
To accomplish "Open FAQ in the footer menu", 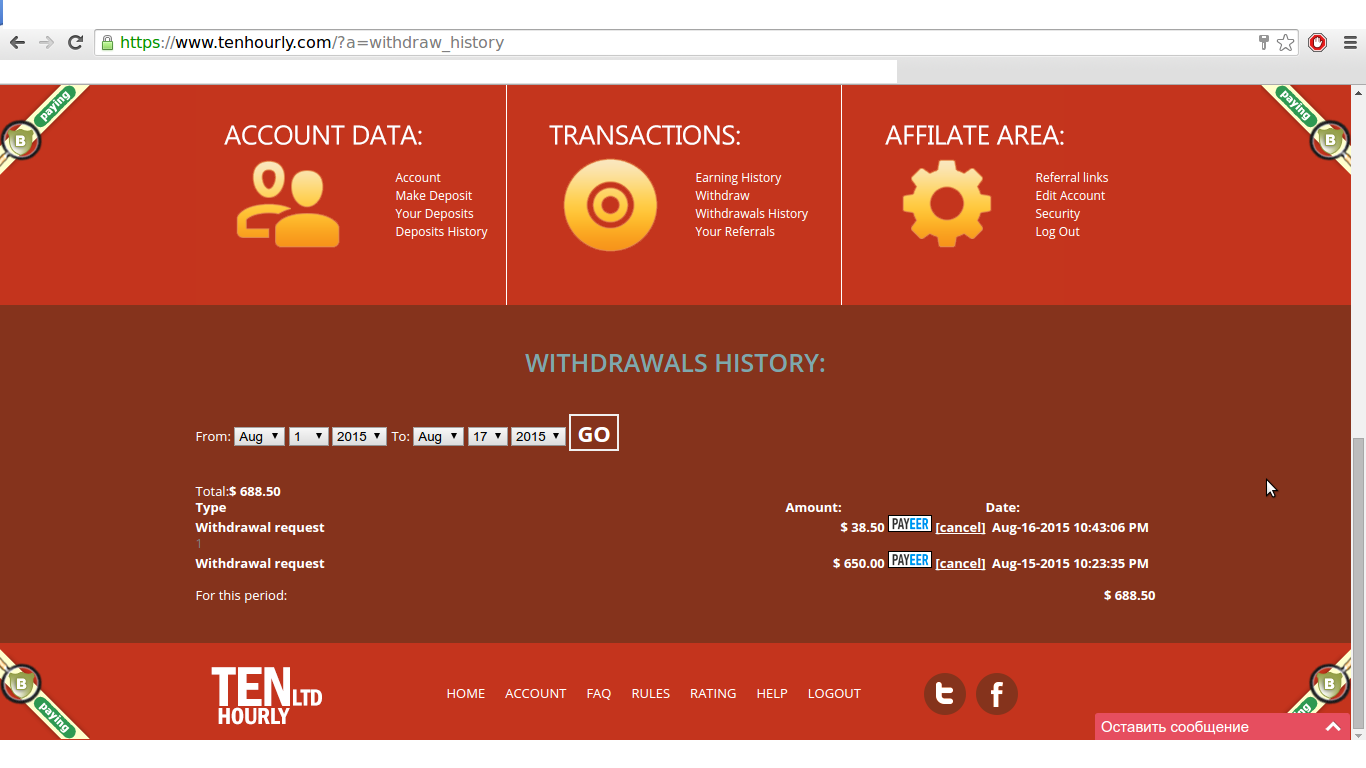I will click(598, 694).
